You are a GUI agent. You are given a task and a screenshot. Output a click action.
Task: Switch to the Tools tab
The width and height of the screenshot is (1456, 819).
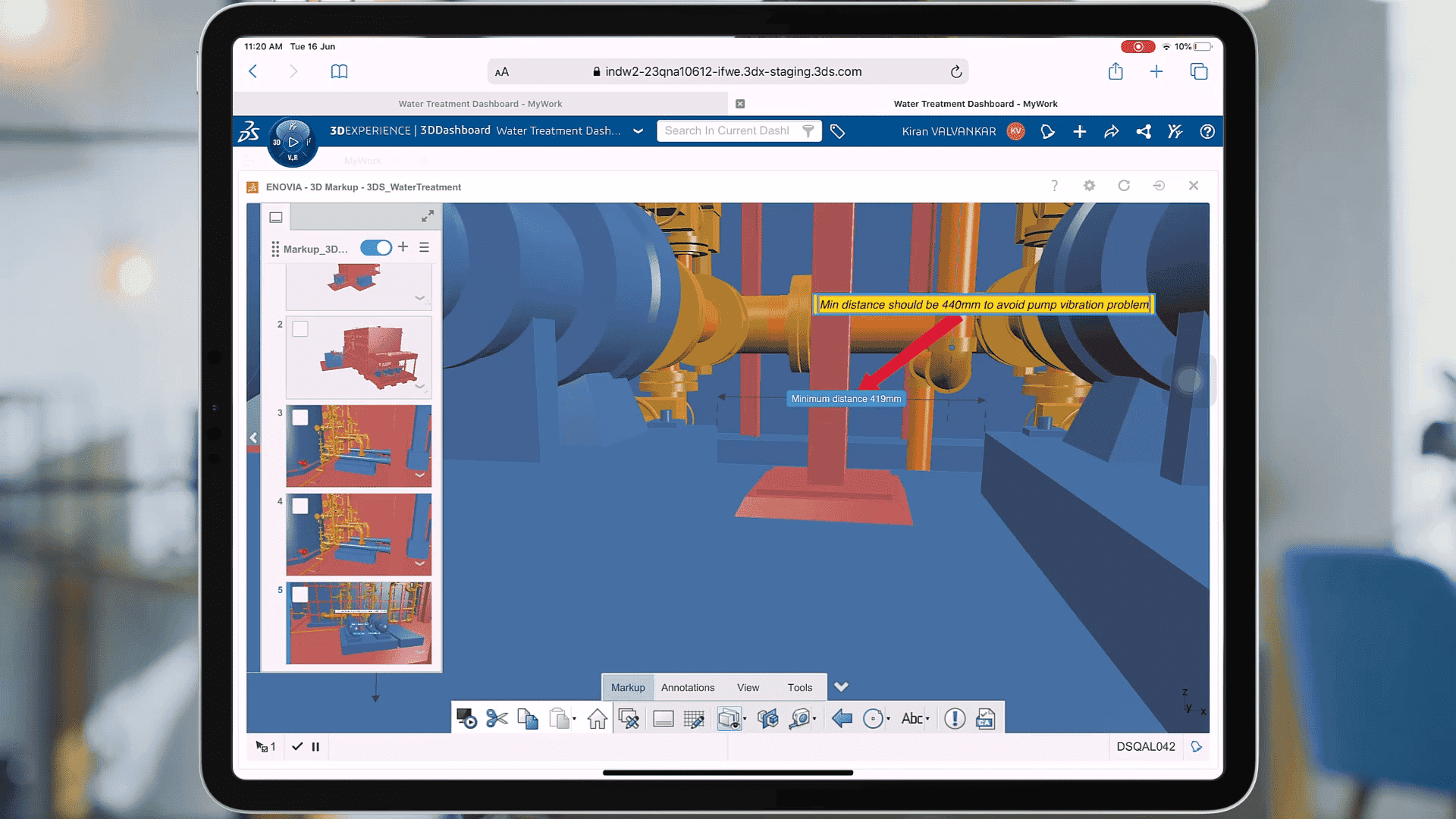(799, 687)
